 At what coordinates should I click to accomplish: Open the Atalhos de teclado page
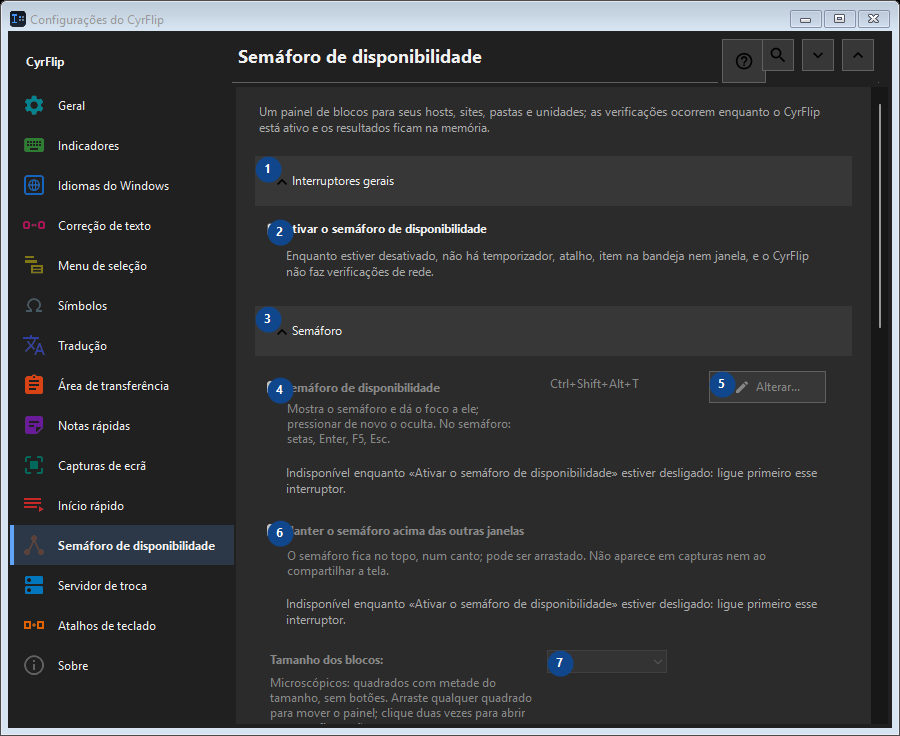122,625
